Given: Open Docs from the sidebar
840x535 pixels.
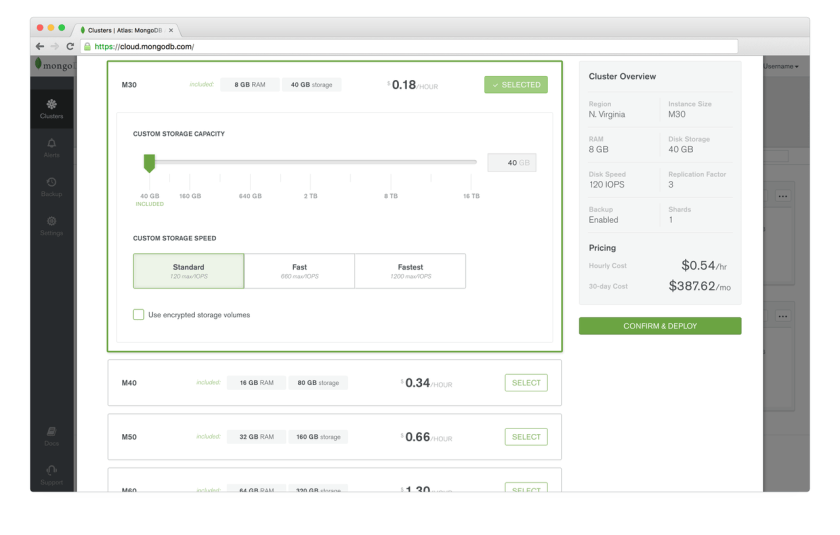Looking at the screenshot, I should pyautogui.click(x=51, y=436).
